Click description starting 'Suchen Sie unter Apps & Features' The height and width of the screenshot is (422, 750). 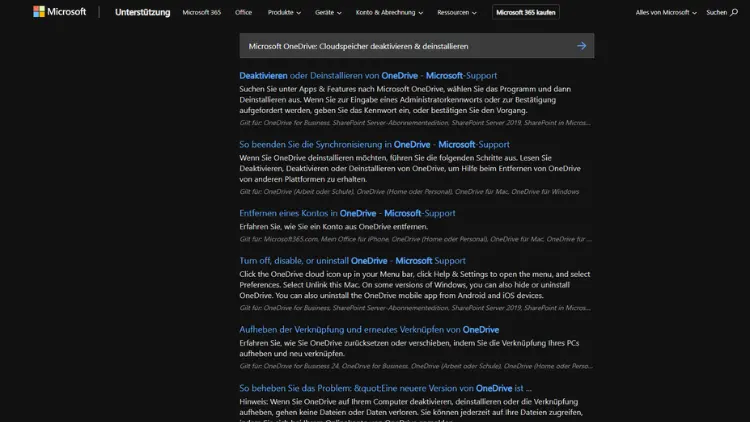pos(405,100)
